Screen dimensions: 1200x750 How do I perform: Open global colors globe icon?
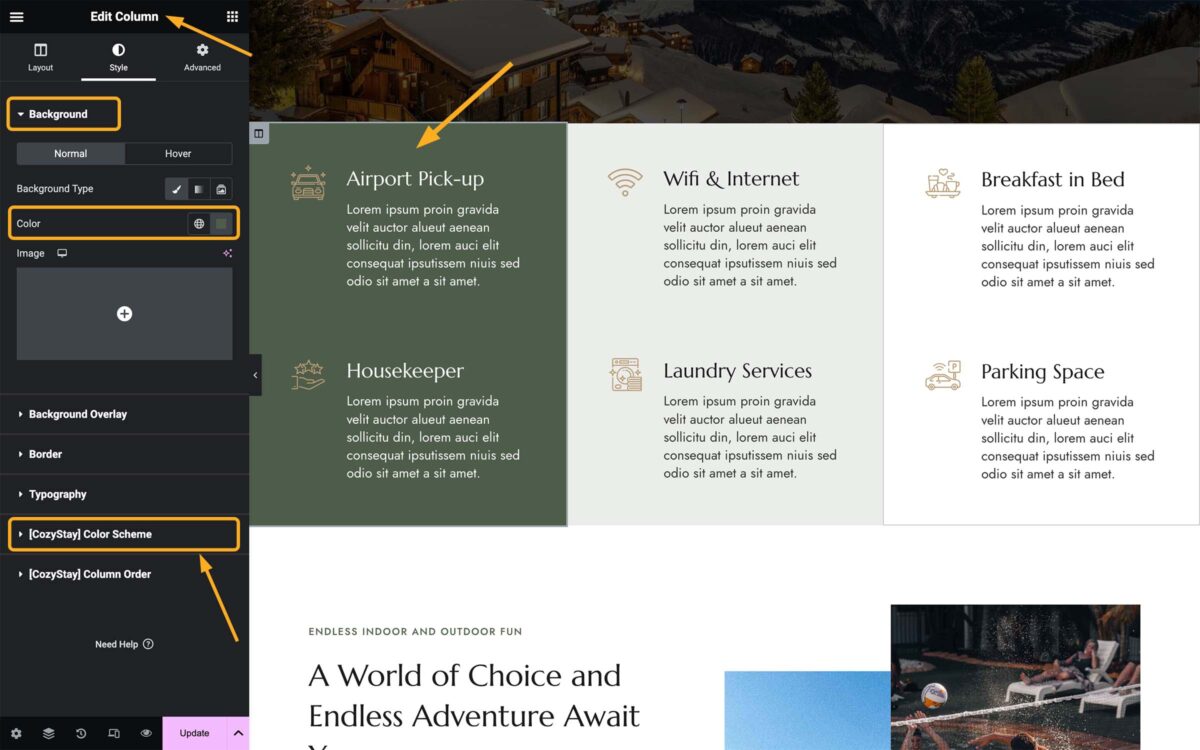tap(199, 224)
